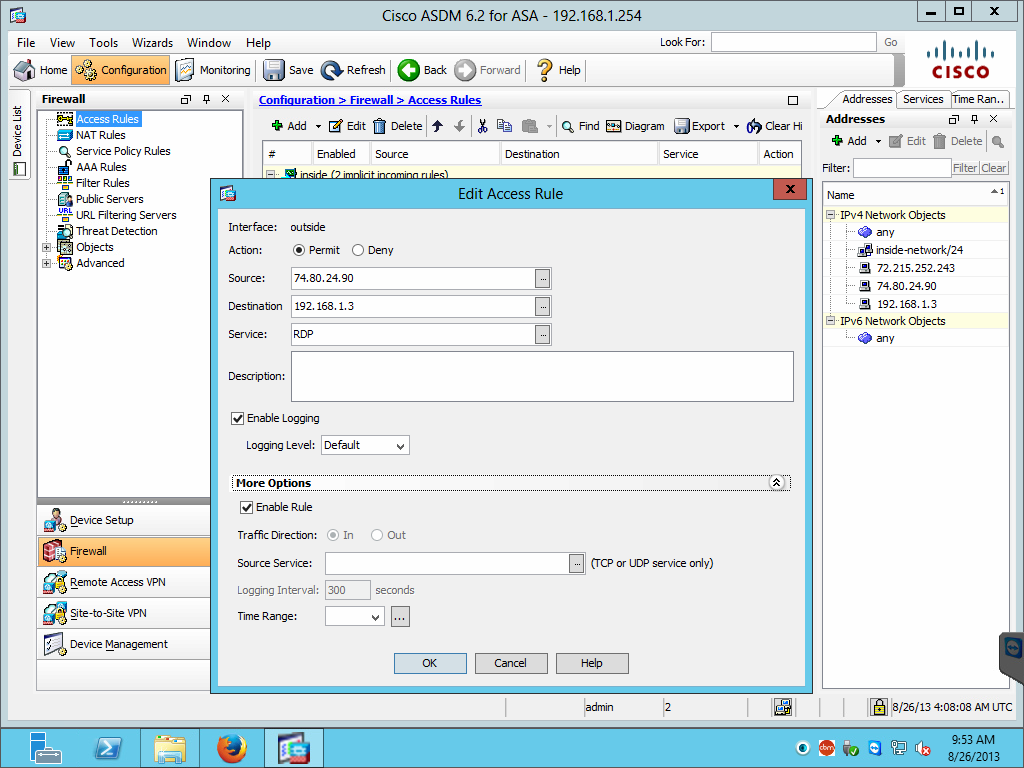The width and height of the screenshot is (1024, 768).
Task: Click the Delete trash icon in Access Rules toolbar
Action: point(379,126)
